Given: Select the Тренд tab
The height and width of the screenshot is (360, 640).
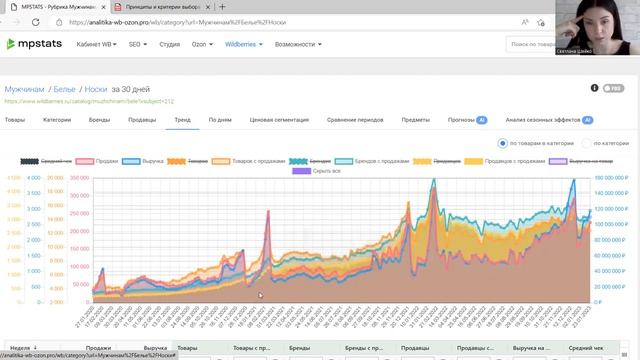Looking at the screenshot, I should click(x=182, y=120).
